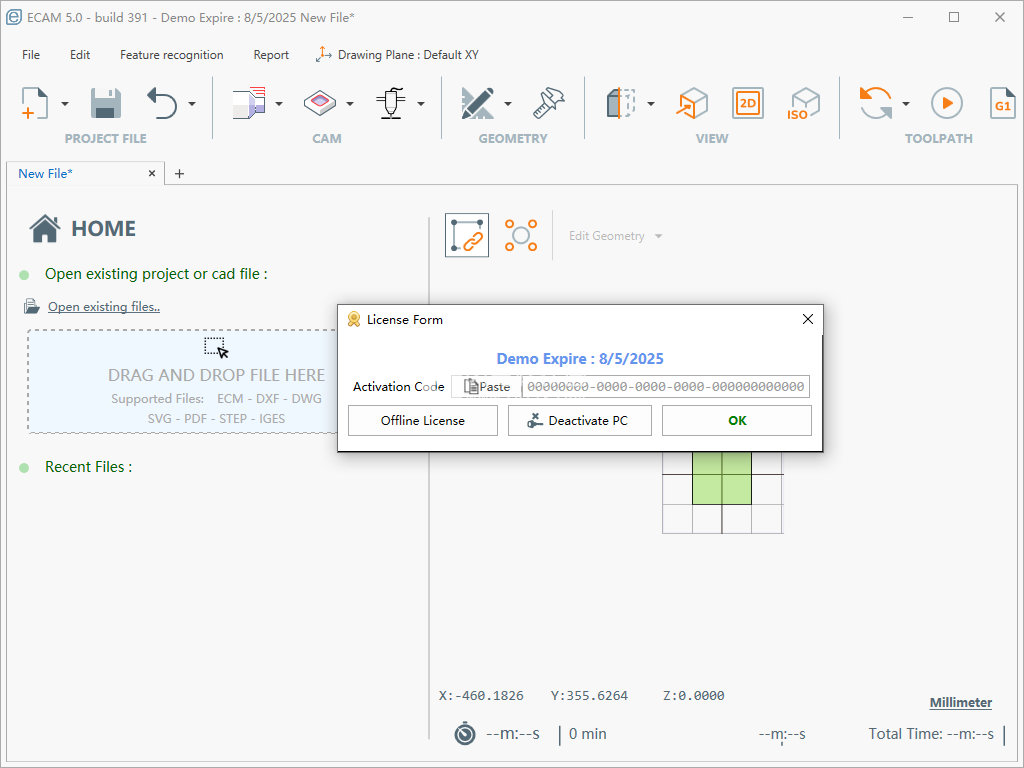Switch to 2D view icon
The width and height of the screenshot is (1024, 768).
click(x=748, y=103)
